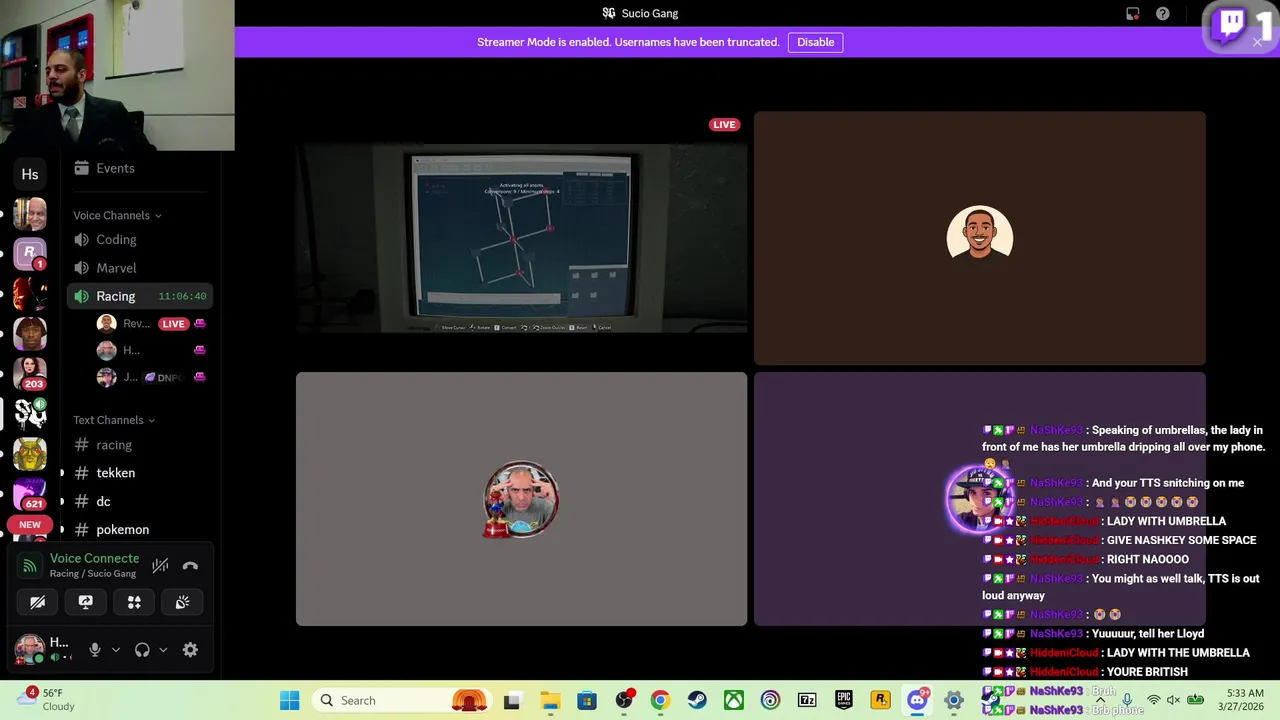Select the Racing voice channel

[x=140, y=296]
